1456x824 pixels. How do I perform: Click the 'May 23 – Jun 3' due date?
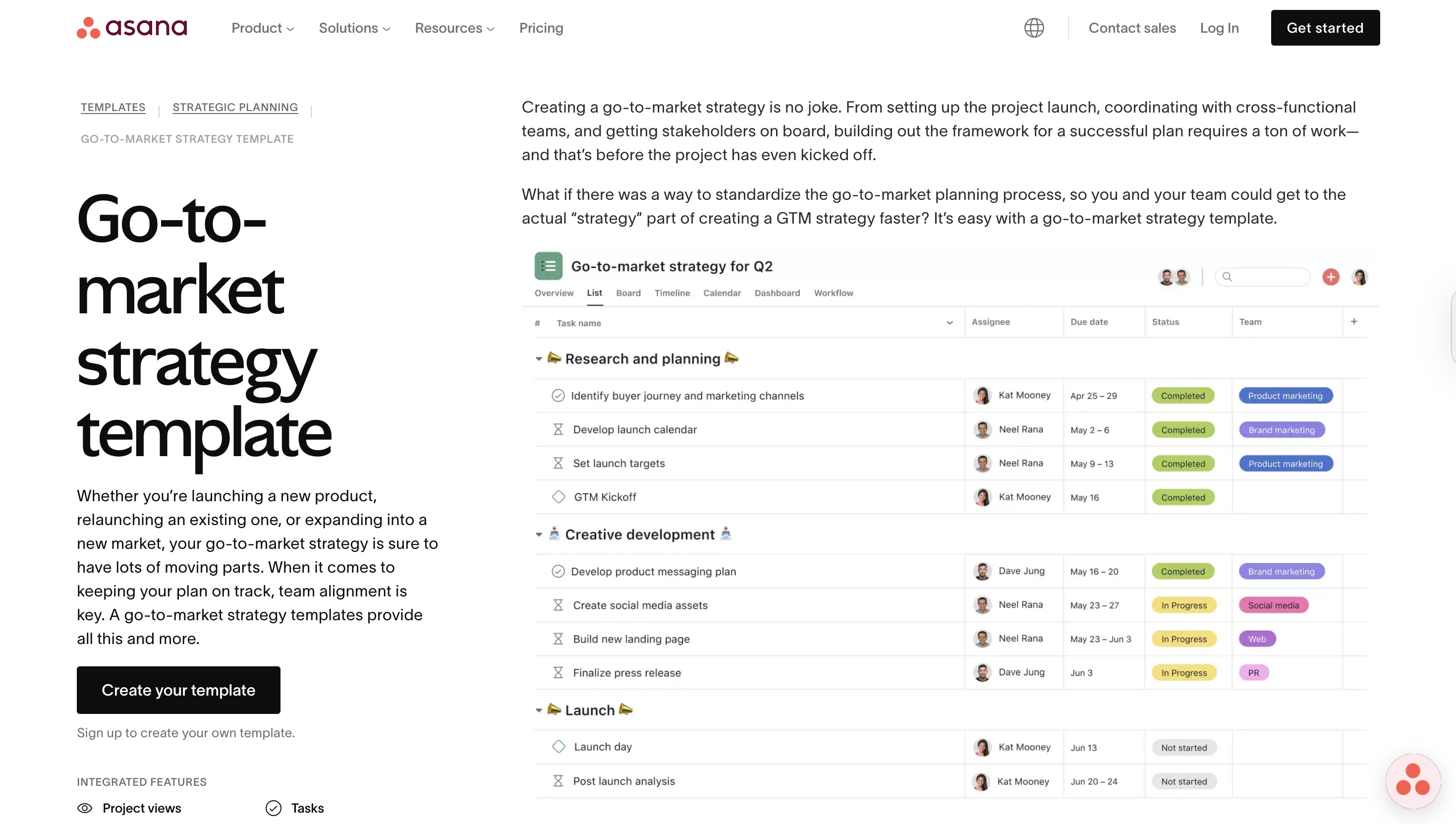[x=1100, y=639]
